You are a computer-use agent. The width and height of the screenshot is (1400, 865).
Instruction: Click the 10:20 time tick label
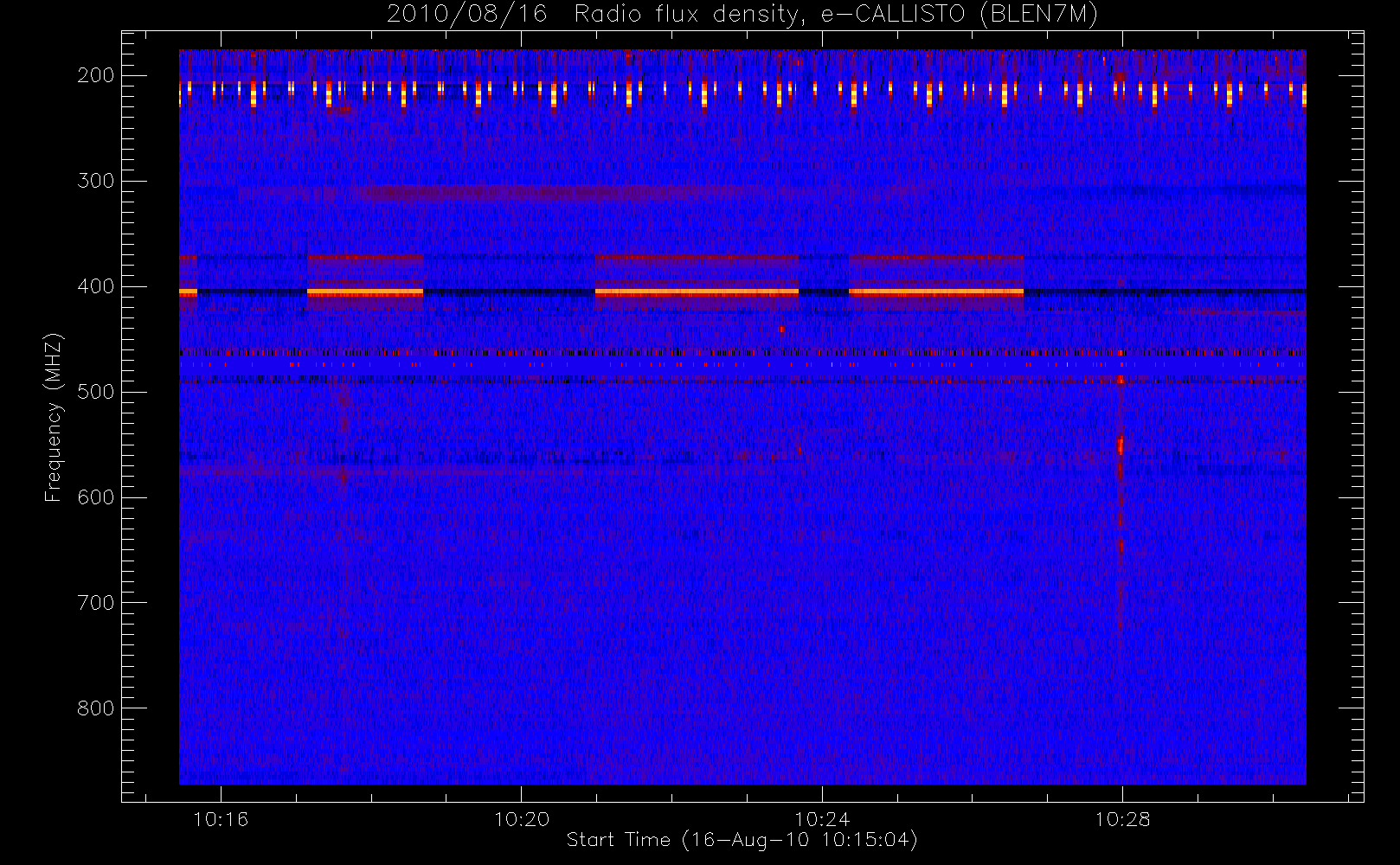(x=522, y=819)
